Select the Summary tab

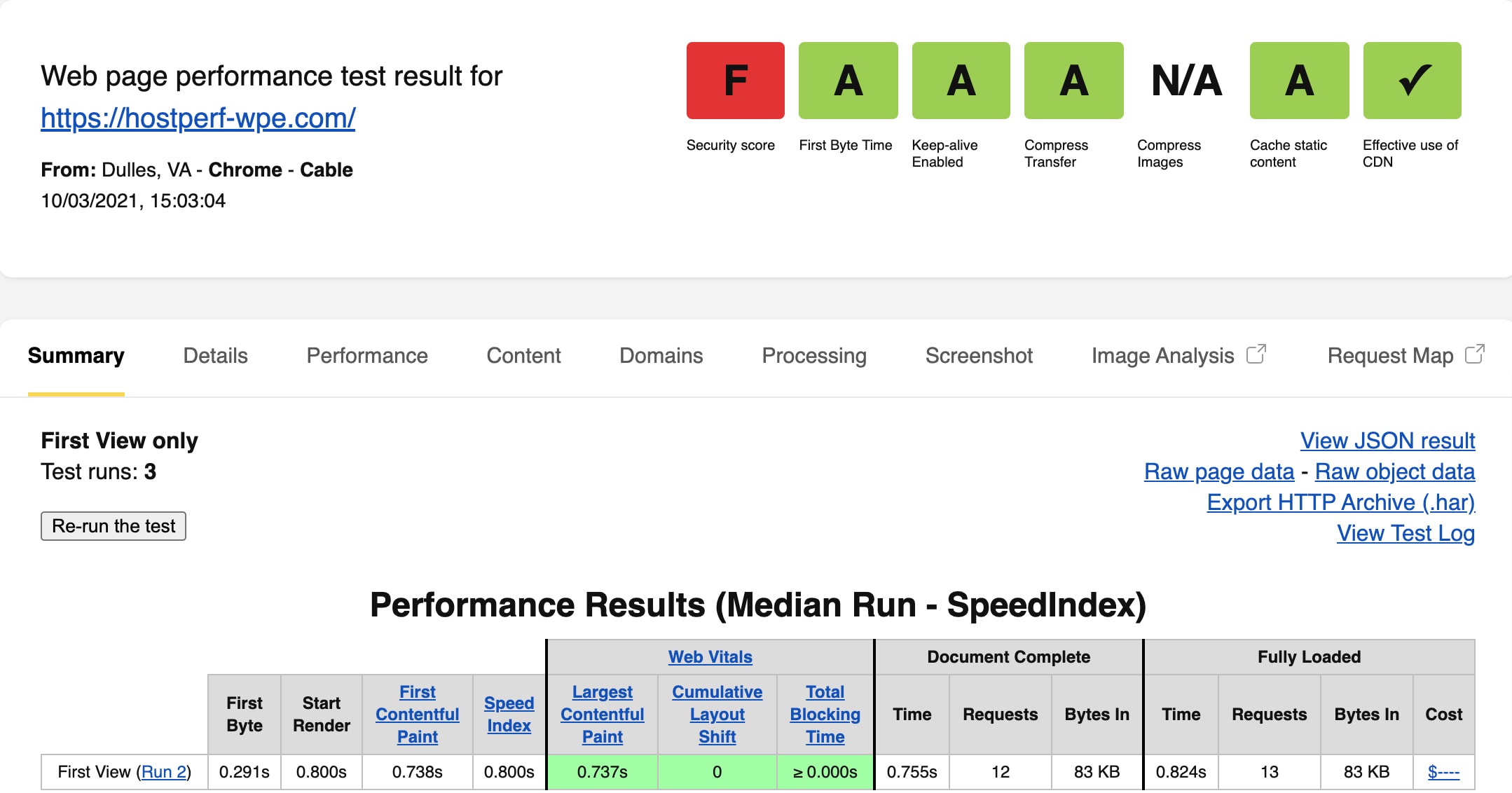[x=76, y=356]
